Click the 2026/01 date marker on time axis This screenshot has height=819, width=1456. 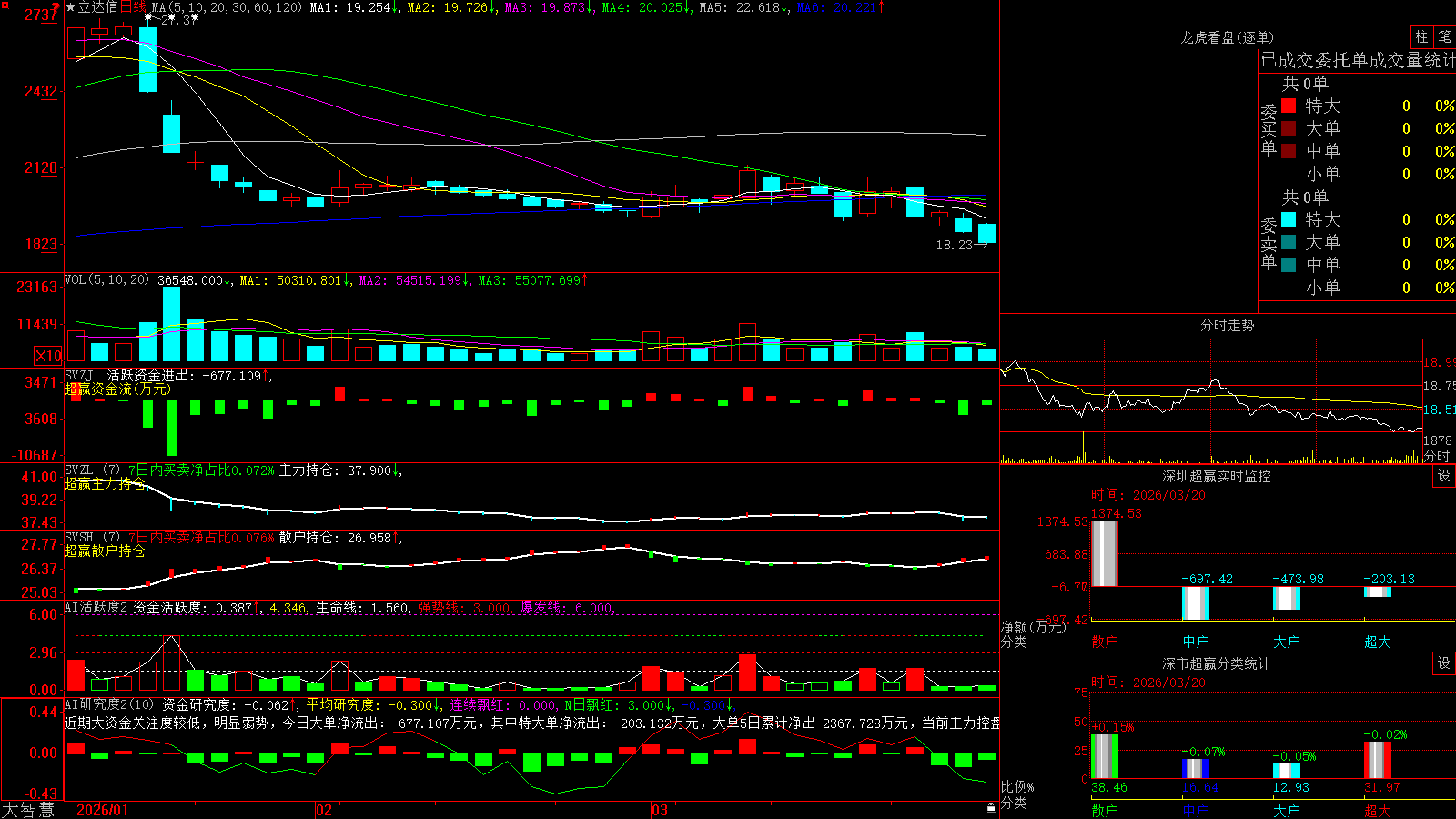[x=103, y=810]
